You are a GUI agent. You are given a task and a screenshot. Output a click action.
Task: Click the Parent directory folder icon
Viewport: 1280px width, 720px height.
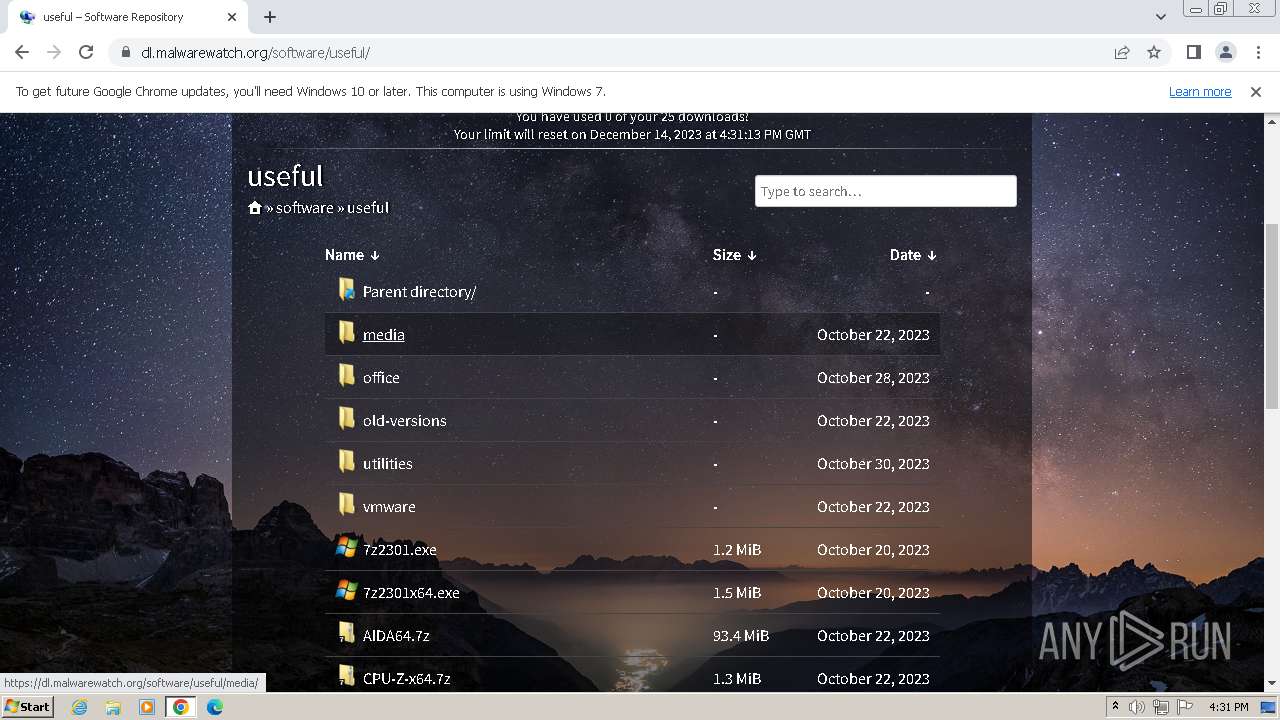click(346, 289)
